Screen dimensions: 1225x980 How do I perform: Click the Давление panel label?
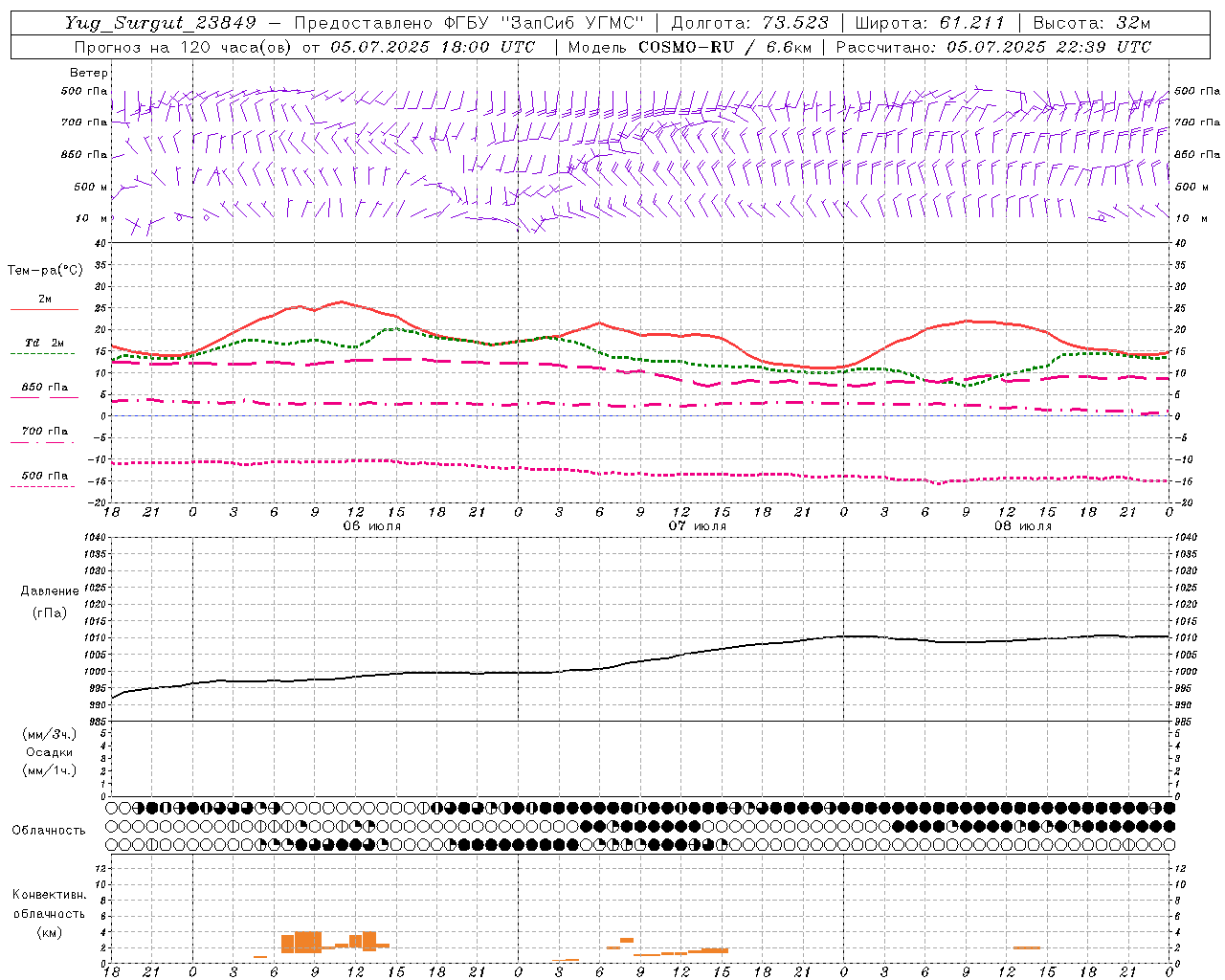pos(50,591)
